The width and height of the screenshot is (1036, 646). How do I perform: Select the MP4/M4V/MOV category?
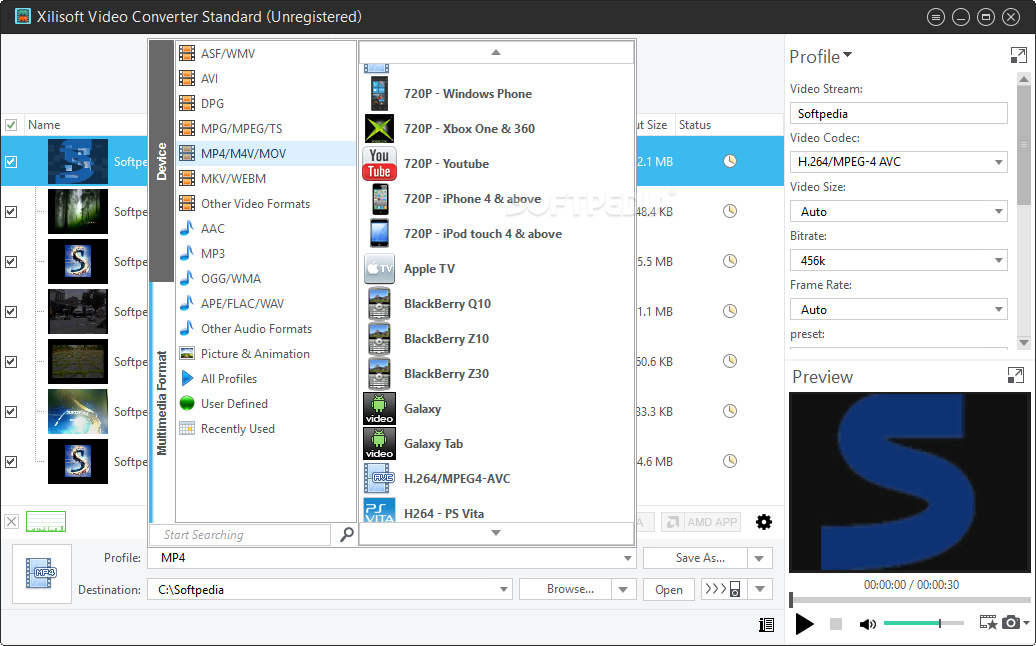click(266, 154)
